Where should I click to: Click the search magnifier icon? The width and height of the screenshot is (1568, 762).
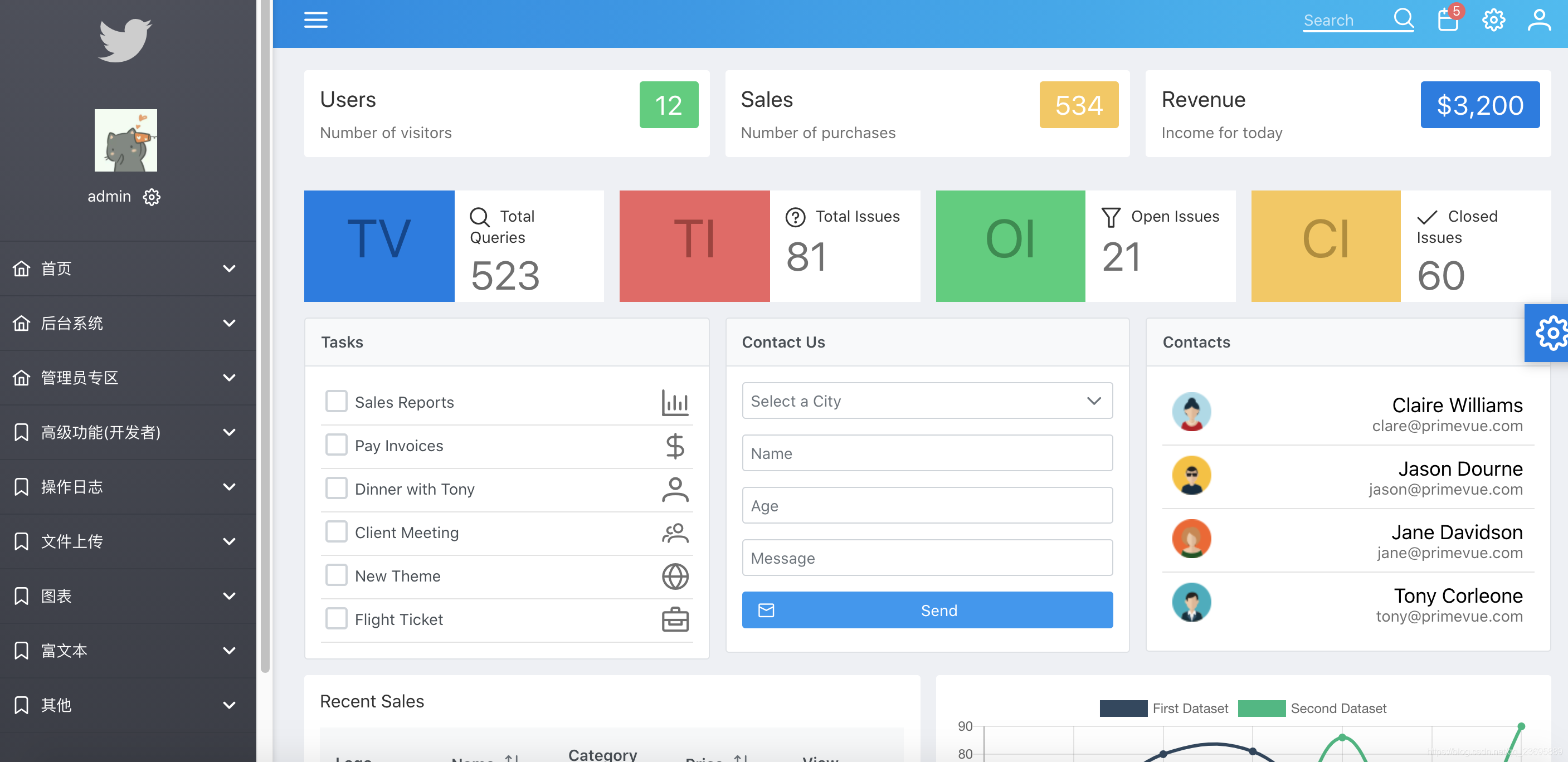[x=1403, y=19]
